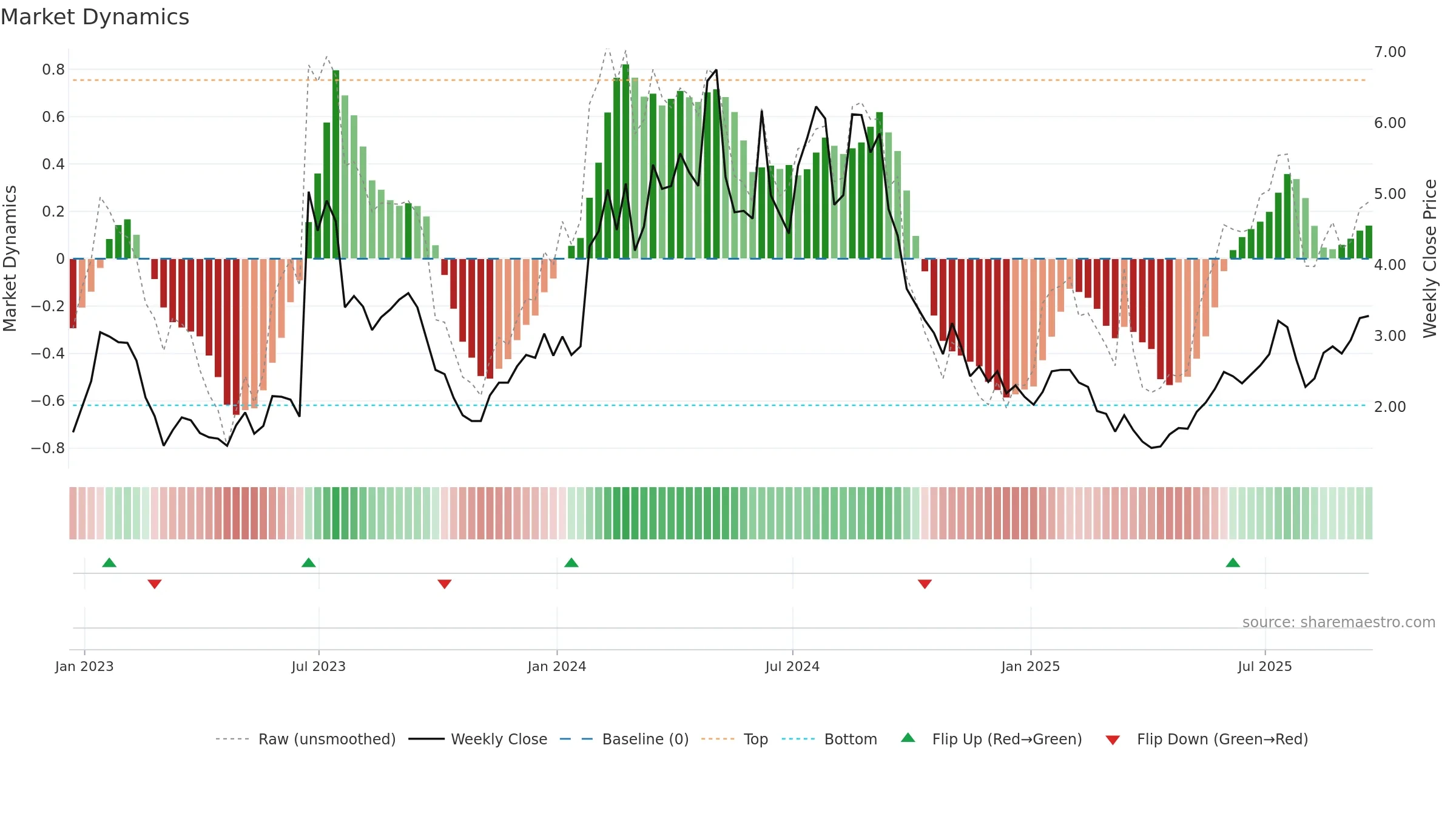Click the Jan 2025 x-axis label
Screen dimensions: 1456x819
(x=1031, y=666)
